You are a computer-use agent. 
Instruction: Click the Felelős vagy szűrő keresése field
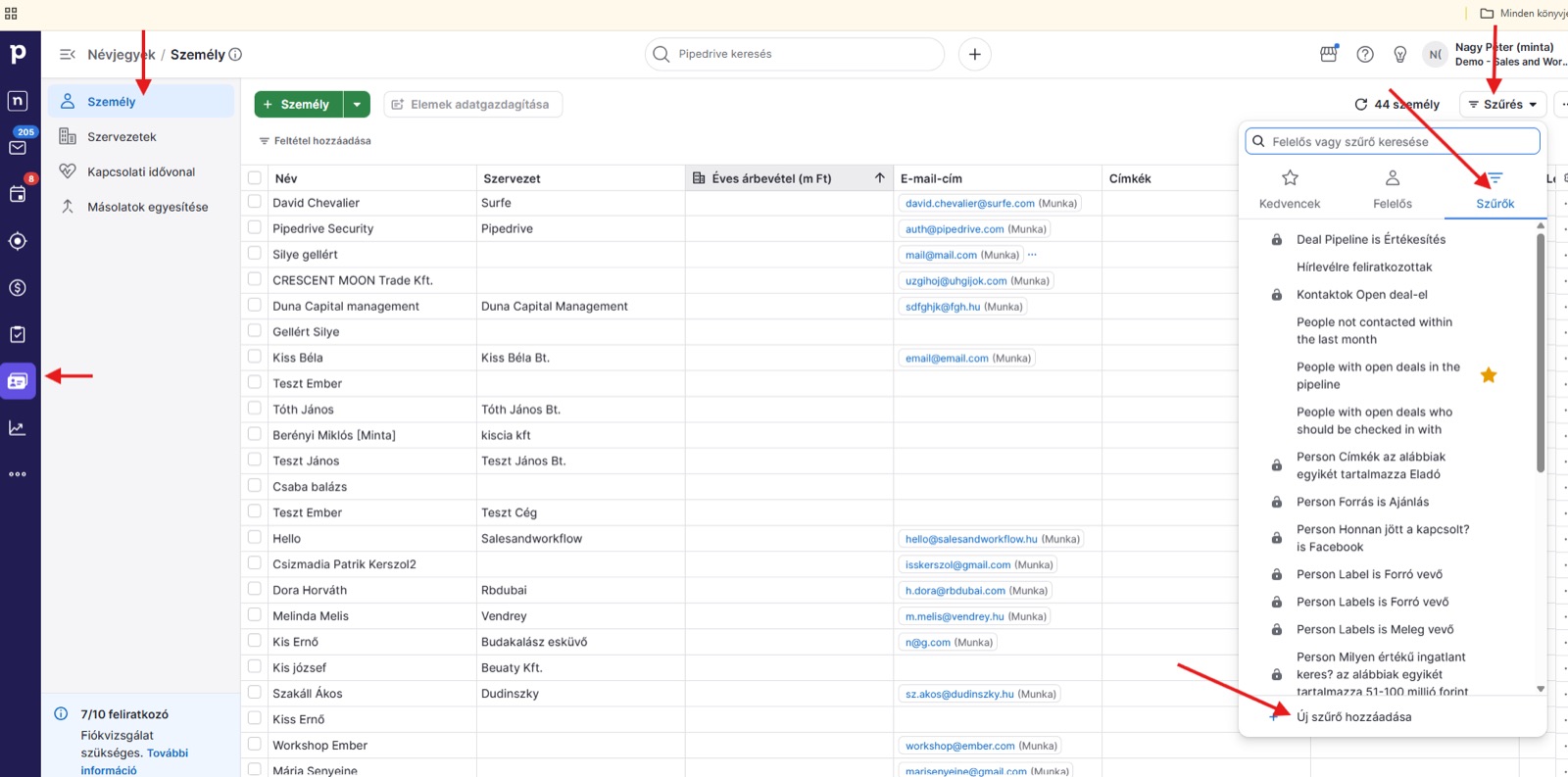pos(1393,141)
